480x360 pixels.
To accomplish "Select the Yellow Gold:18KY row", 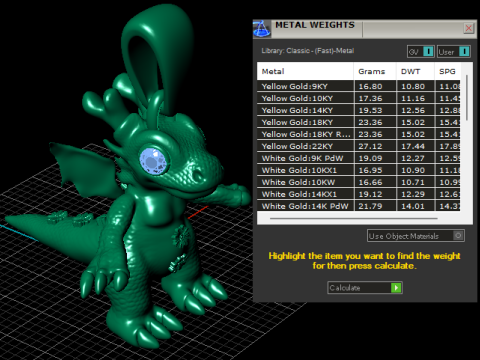I will (359, 122).
